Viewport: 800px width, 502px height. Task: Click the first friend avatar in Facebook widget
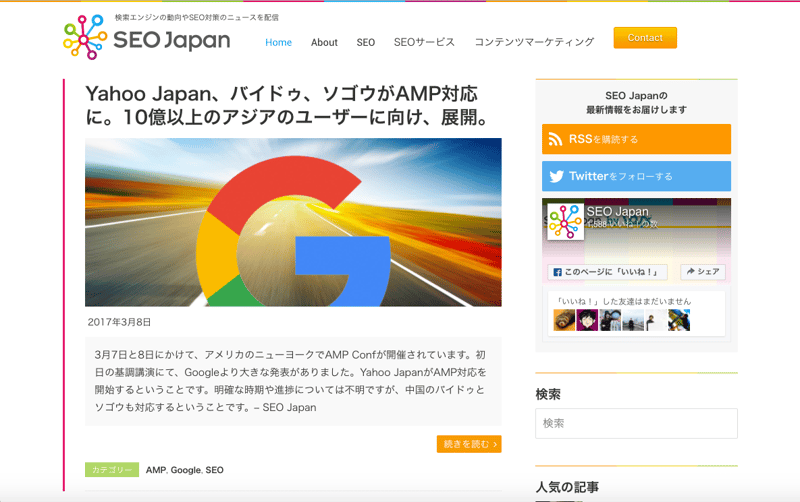click(564, 320)
